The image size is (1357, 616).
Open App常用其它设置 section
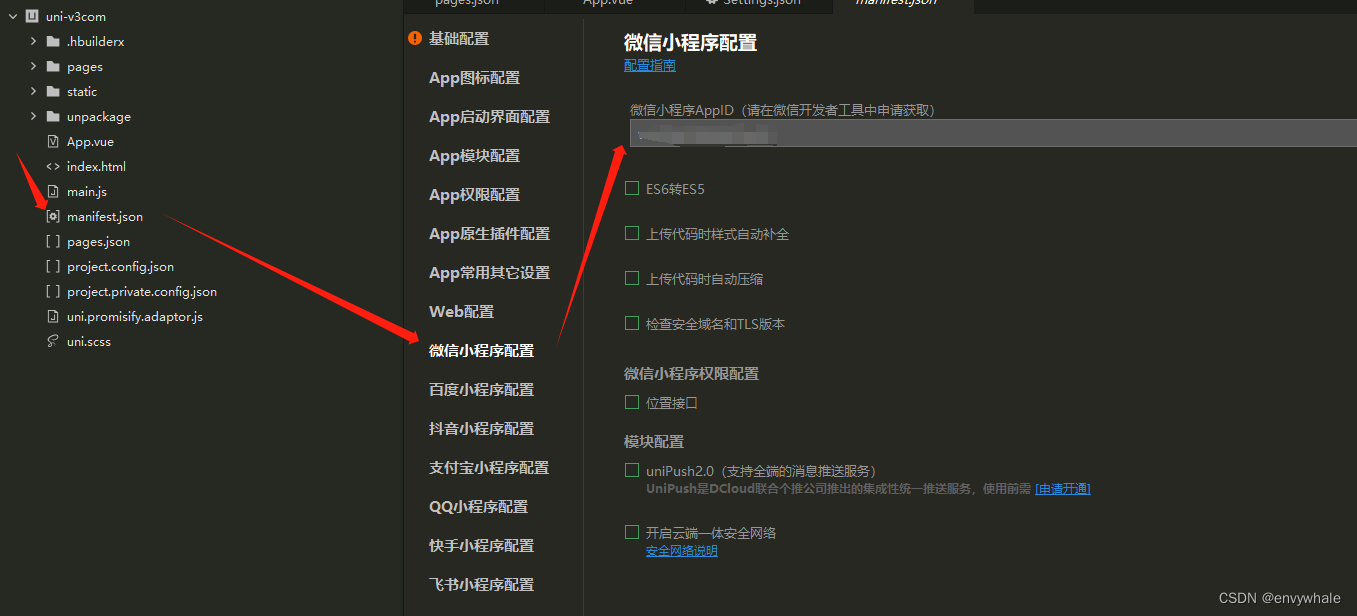(x=489, y=273)
